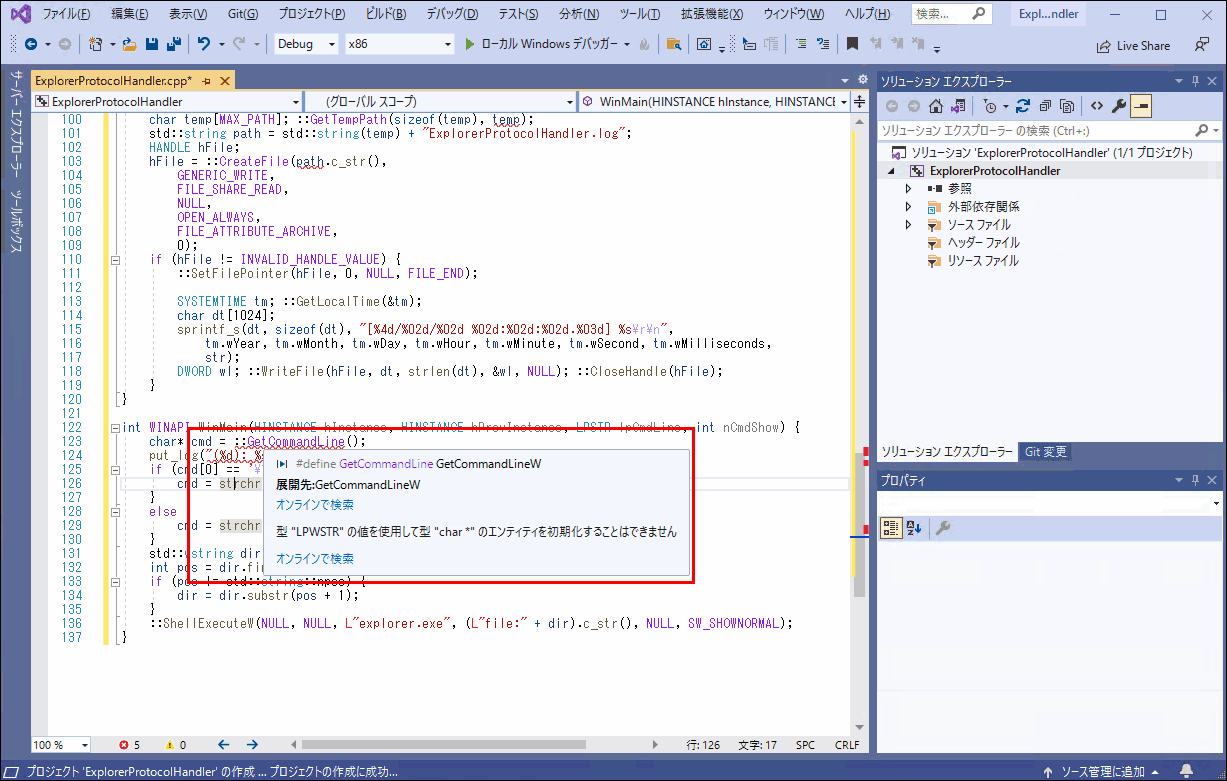Click the Sync/Refresh icon in Solution Explorer
The width and height of the screenshot is (1227, 781).
point(1022,105)
